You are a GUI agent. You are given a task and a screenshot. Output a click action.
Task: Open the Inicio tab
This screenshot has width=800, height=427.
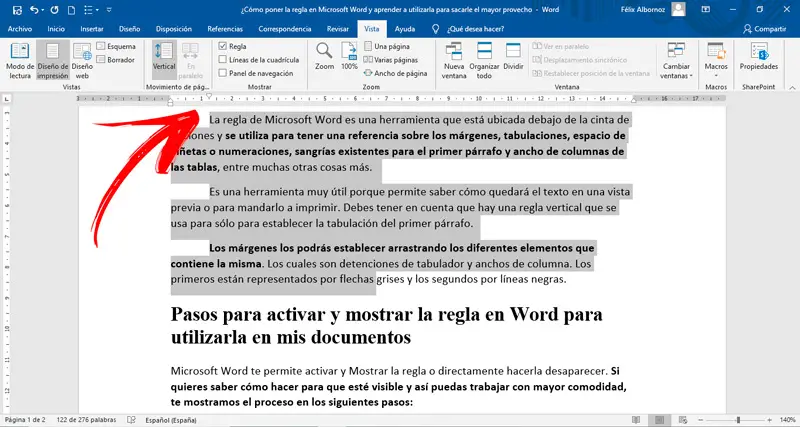(x=56, y=29)
